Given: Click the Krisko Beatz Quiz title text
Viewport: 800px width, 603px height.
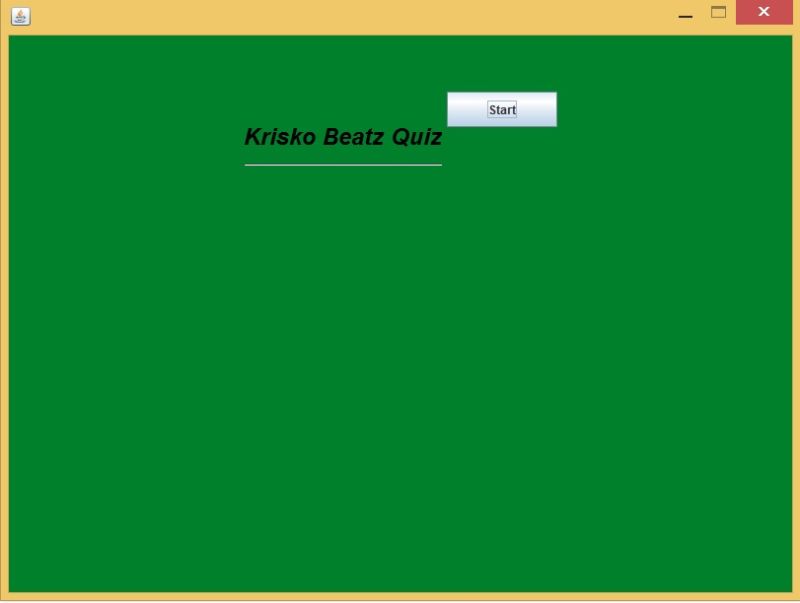Looking at the screenshot, I should click(x=344, y=137).
